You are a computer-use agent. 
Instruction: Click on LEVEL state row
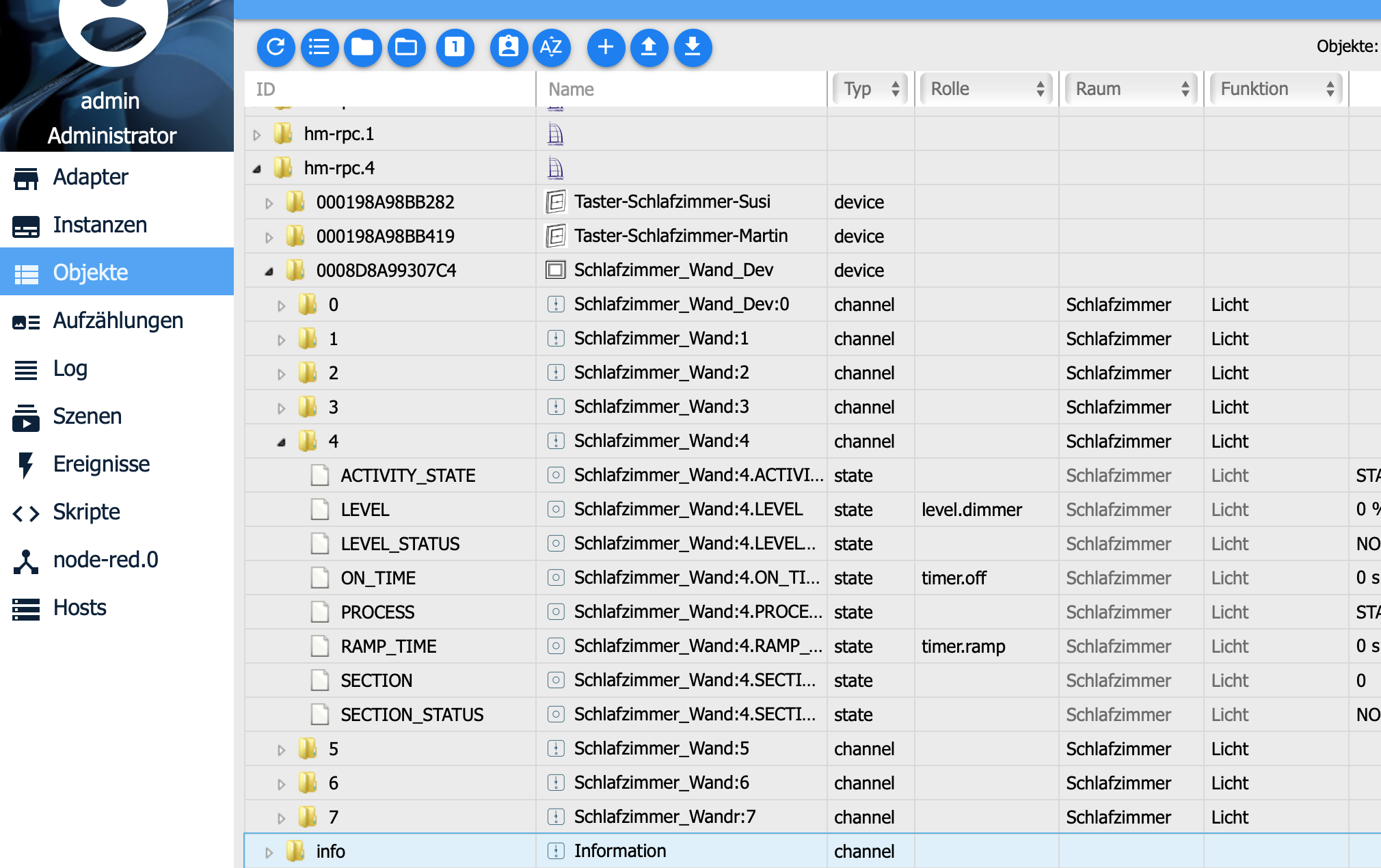pyautogui.click(x=690, y=509)
